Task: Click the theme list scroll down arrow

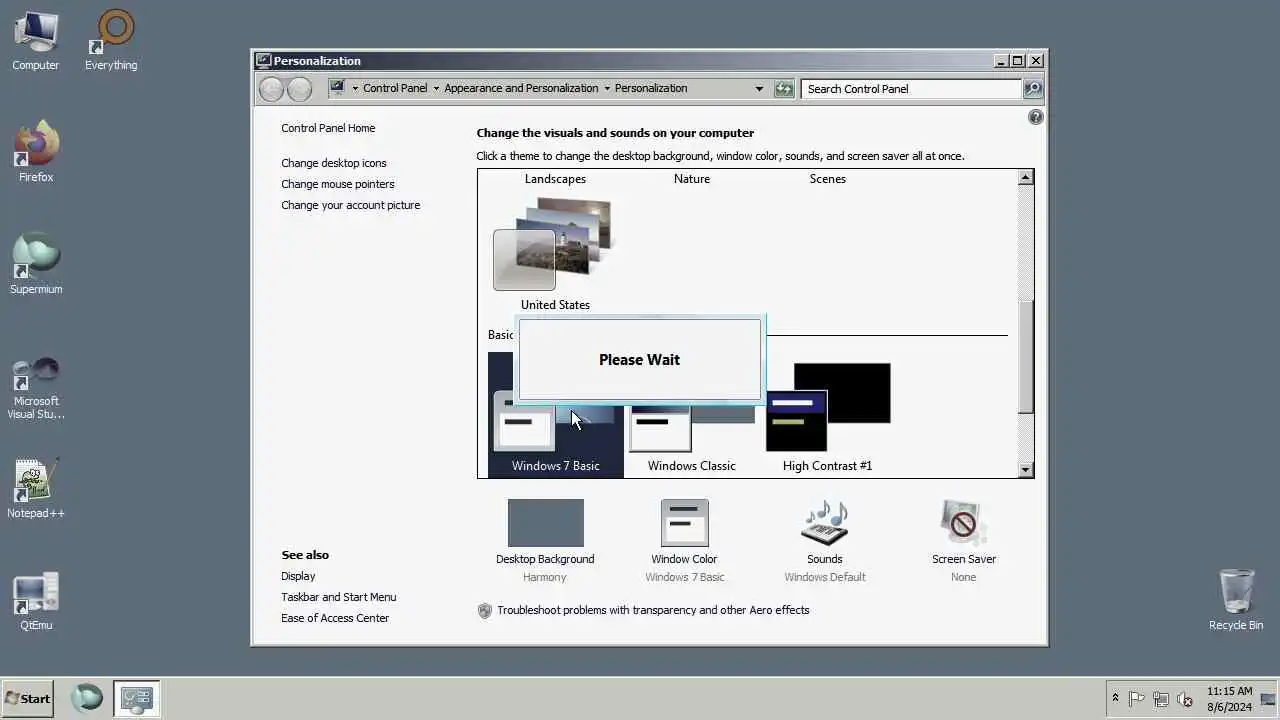Action: click(1025, 469)
